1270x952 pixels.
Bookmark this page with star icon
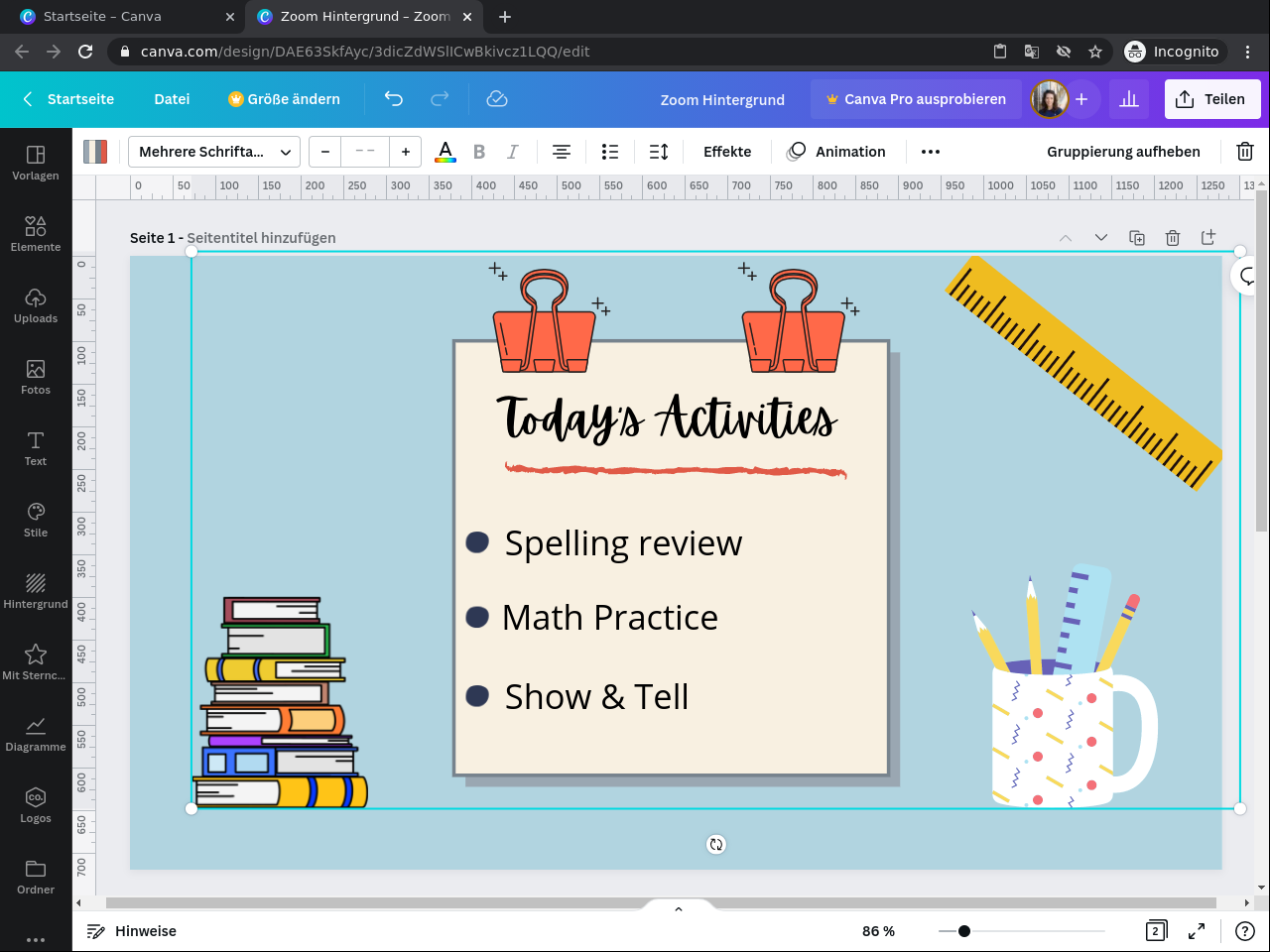(x=1095, y=52)
